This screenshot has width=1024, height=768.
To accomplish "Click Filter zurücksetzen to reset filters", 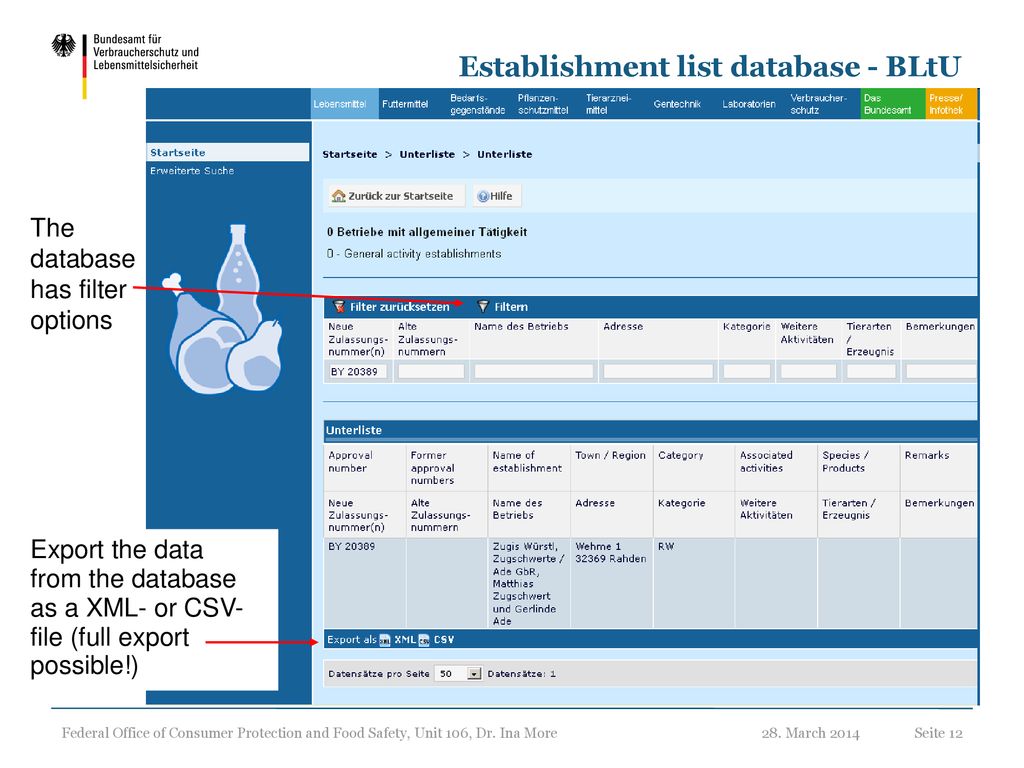I will (392, 307).
